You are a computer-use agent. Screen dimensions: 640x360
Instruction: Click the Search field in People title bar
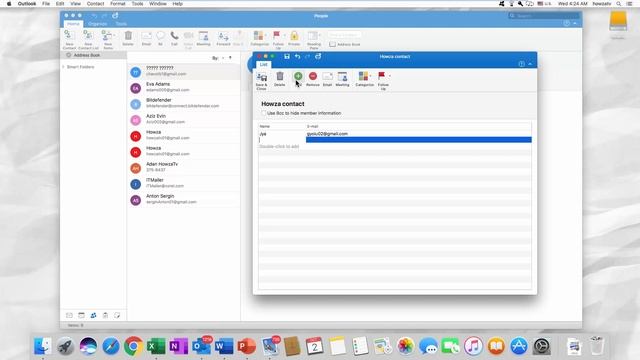544,16
